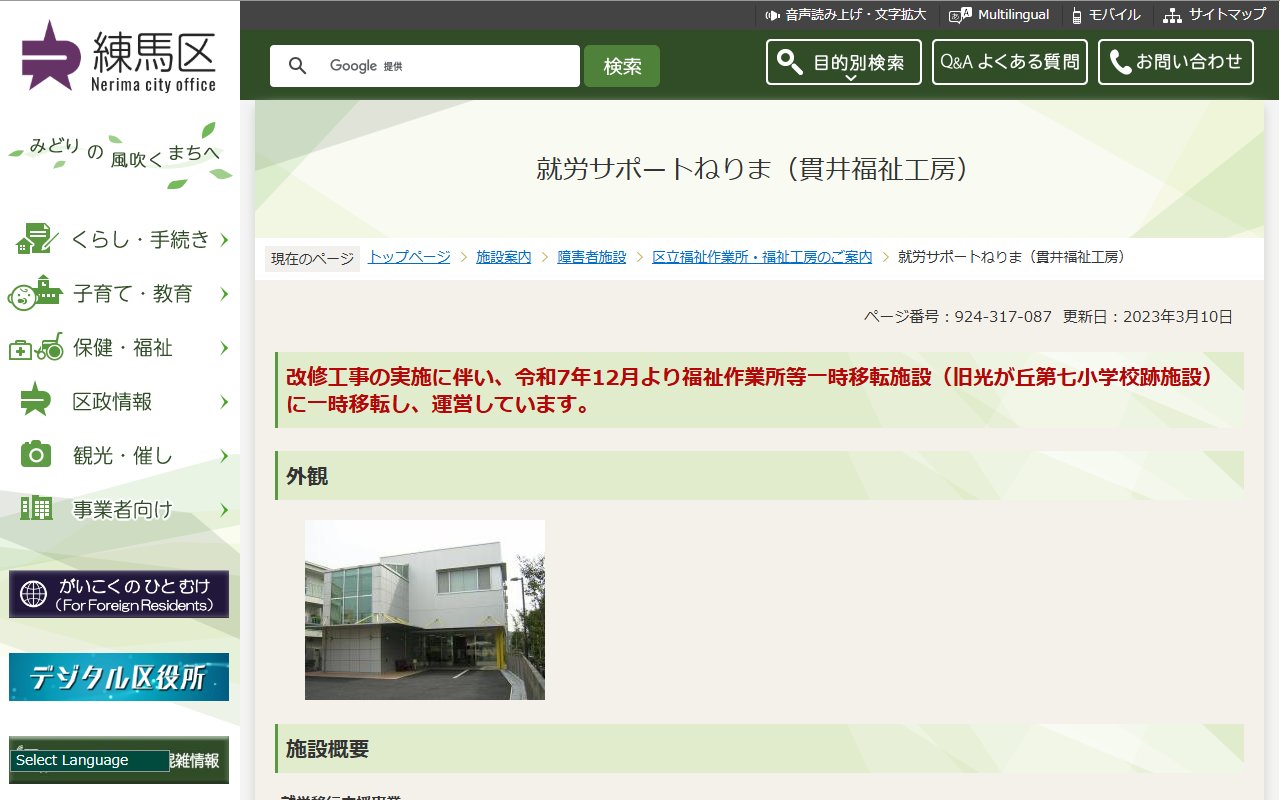
Task: Click the くらし・手続き house and pencil icon
Action: 35,239
